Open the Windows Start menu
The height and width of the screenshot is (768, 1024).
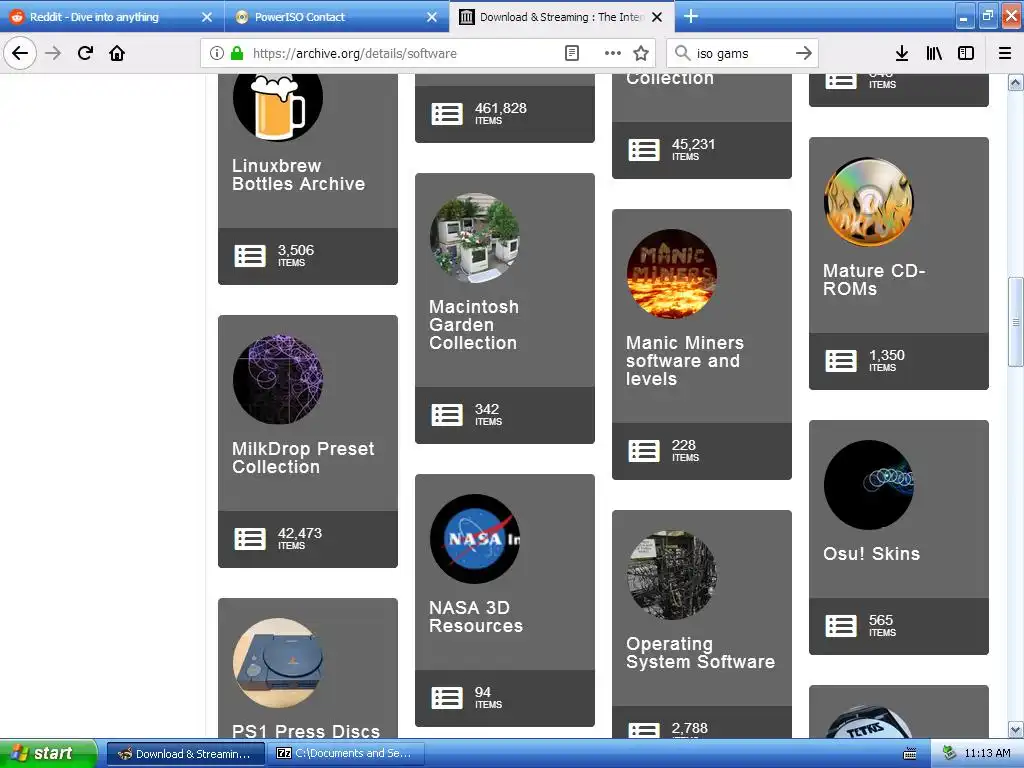(48, 753)
